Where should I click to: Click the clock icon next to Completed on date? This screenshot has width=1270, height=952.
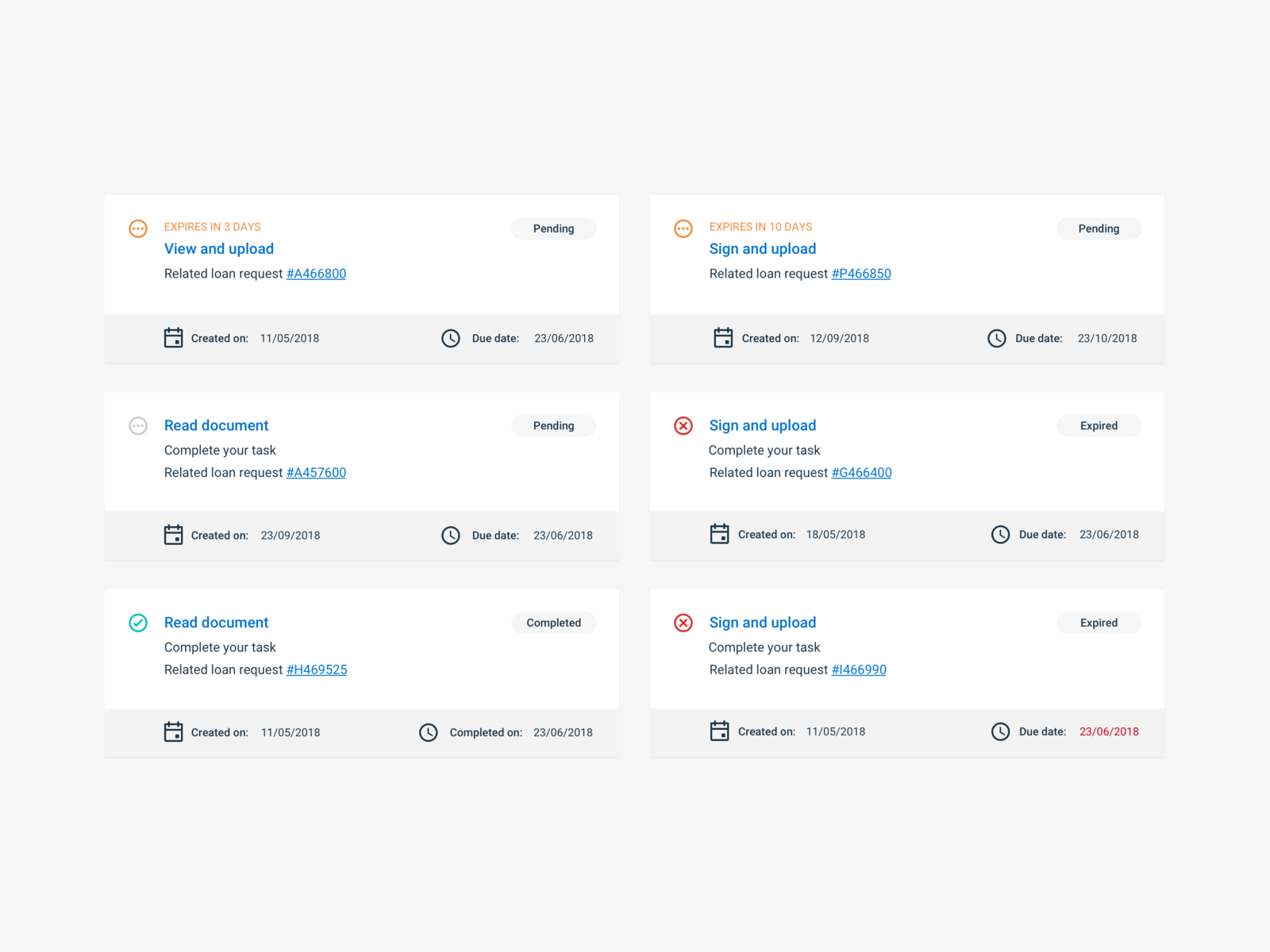(x=429, y=732)
